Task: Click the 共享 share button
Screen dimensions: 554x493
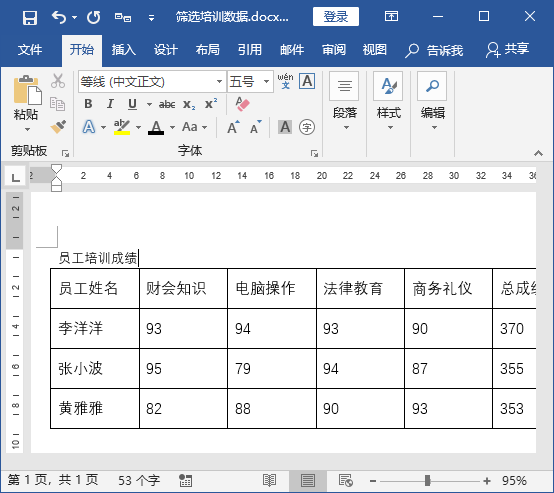Action: [x=508, y=50]
